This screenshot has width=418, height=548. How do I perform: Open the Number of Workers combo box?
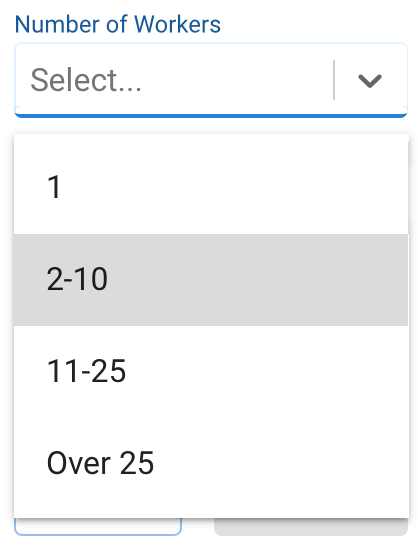[211, 80]
